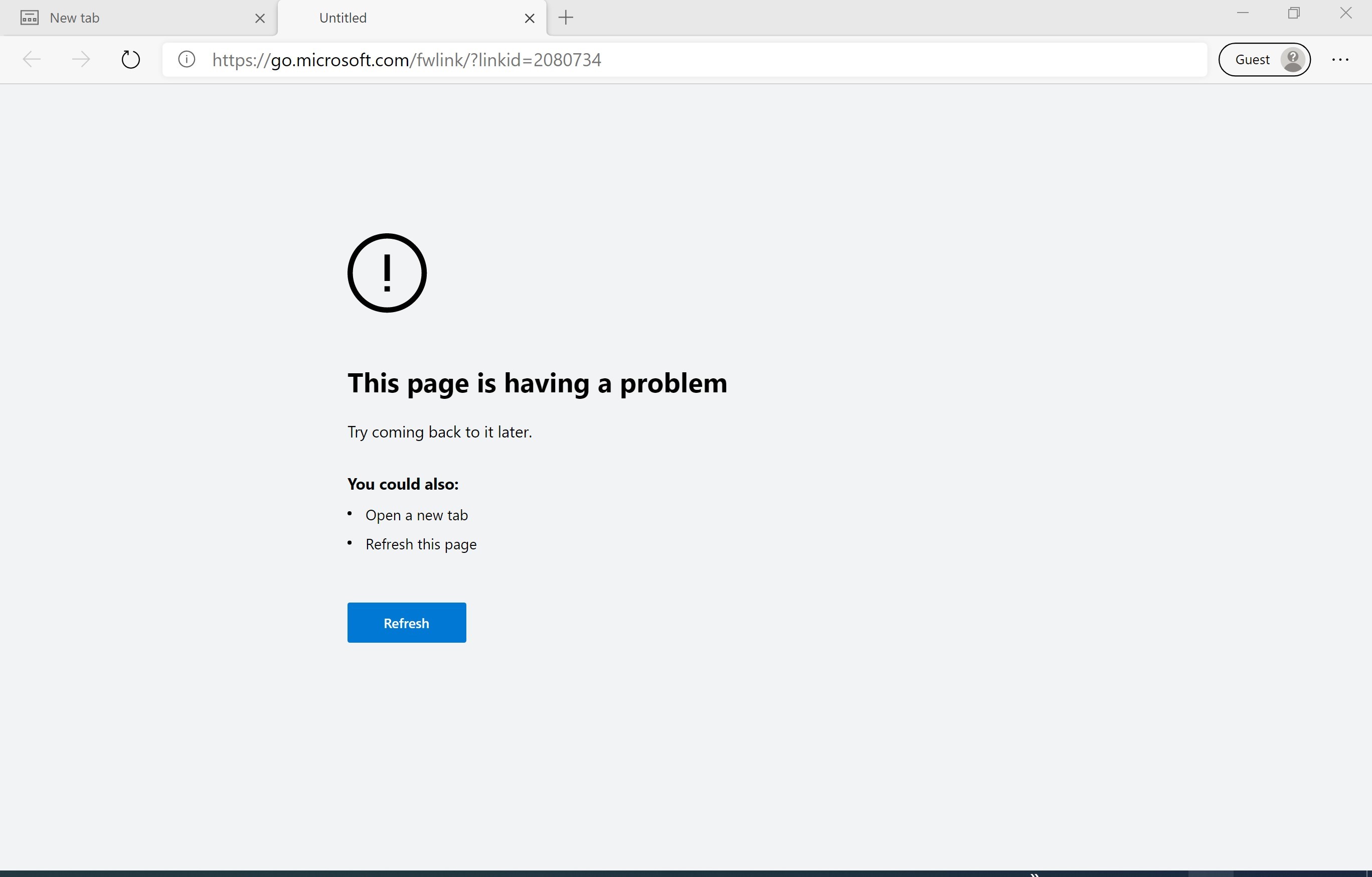The height and width of the screenshot is (877, 1372).
Task: Restore down the browser window
Action: [x=1294, y=13]
